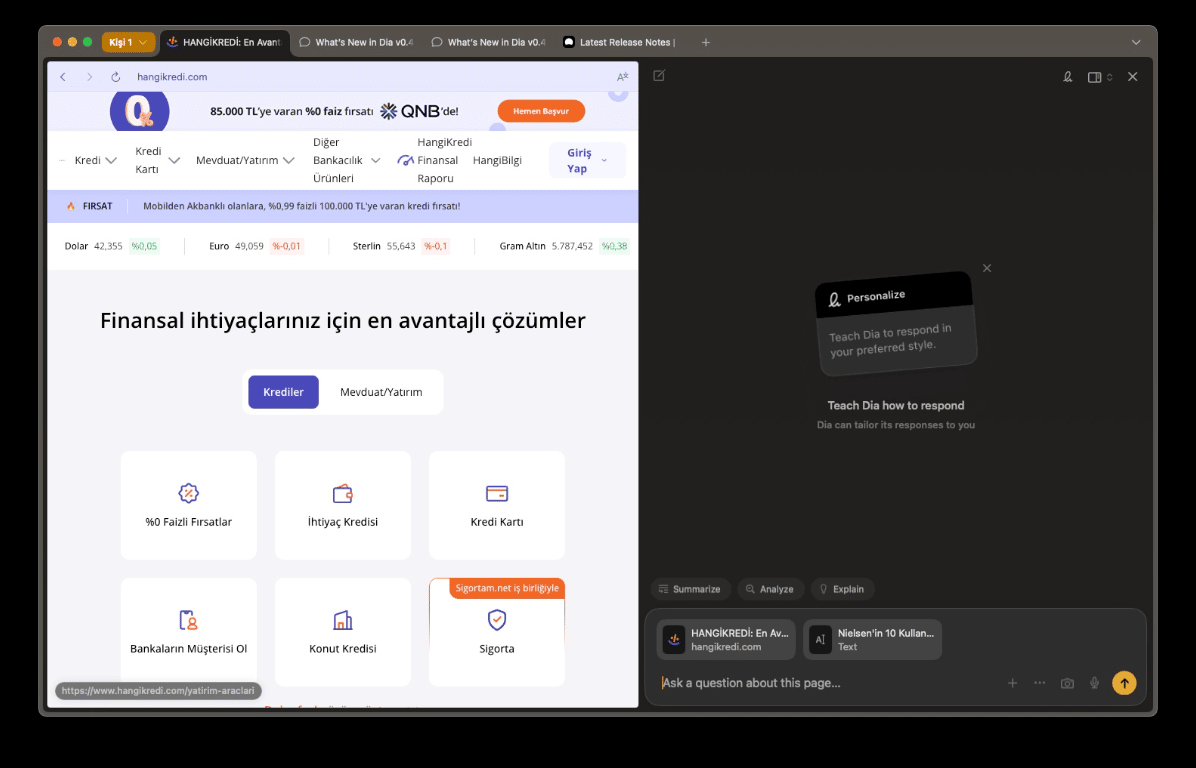1196x768 pixels.
Task: Open the Latest Release Notes tab
Action: 620,43
